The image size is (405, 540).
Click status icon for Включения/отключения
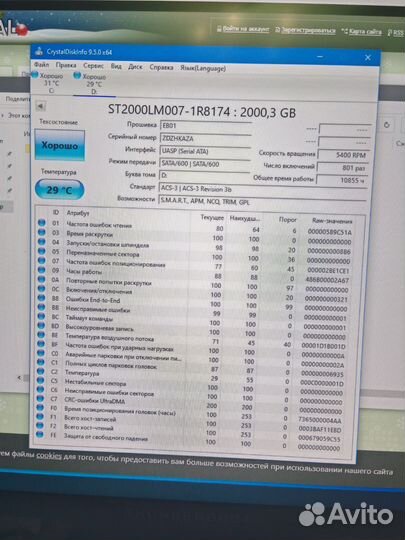[x=41, y=288]
